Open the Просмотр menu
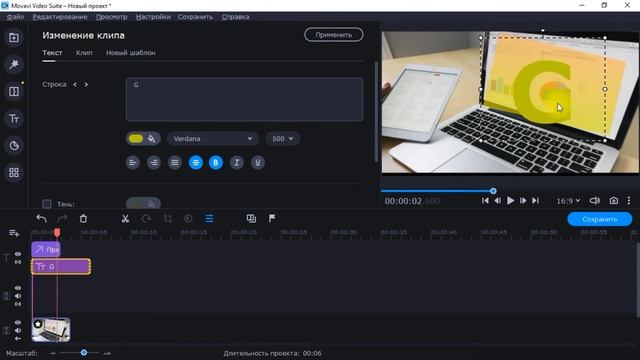The width and height of the screenshot is (640, 360). click(x=111, y=17)
